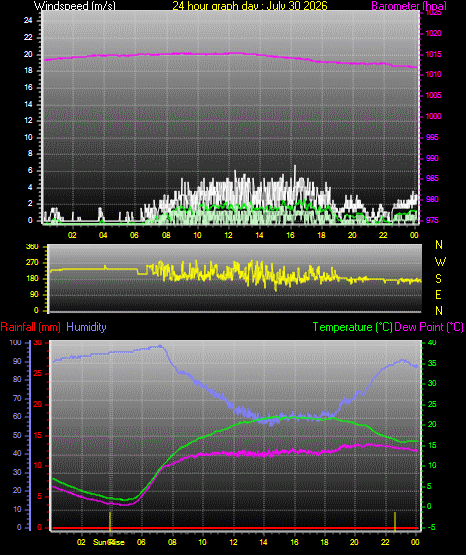Click the "Dew Point (°C)" legend label

point(429,327)
